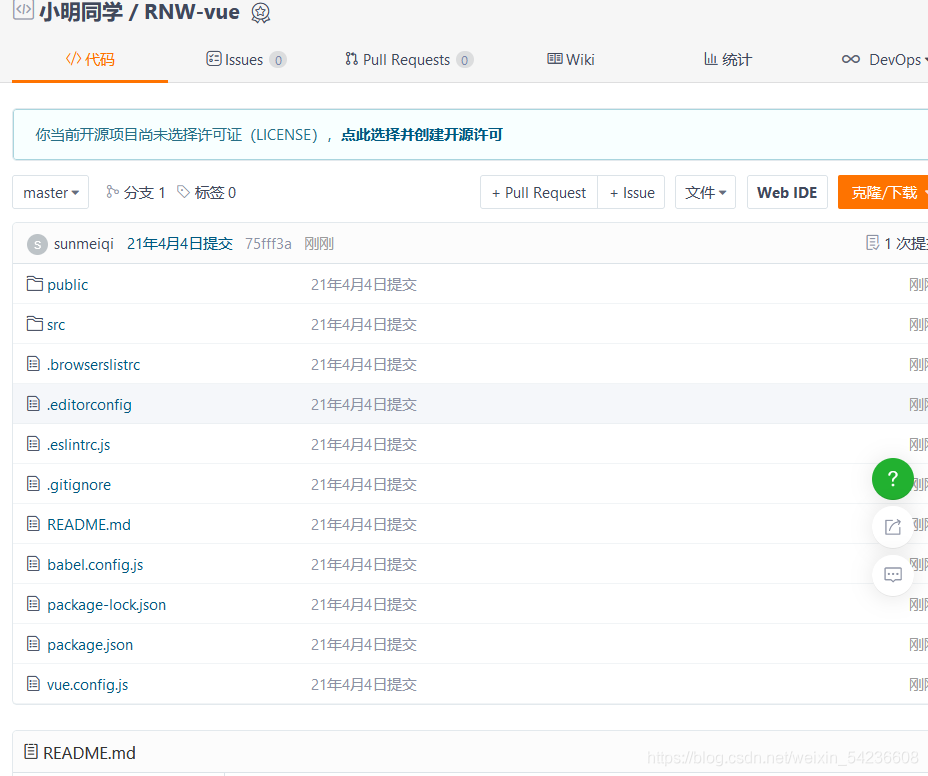Screen dimensions: 928x776
Task: Open the 代码 tab
Action: tap(90, 60)
